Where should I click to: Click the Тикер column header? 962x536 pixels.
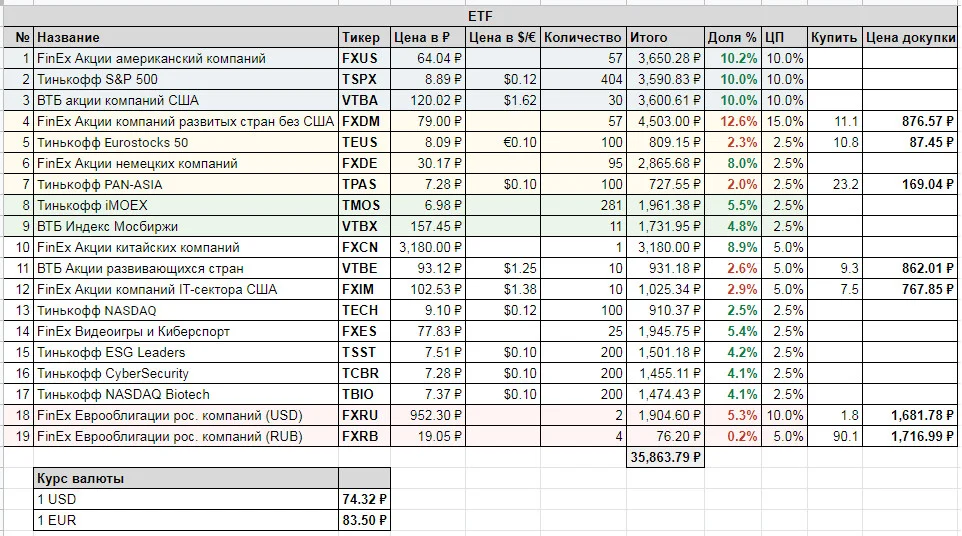pyautogui.click(x=364, y=37)
